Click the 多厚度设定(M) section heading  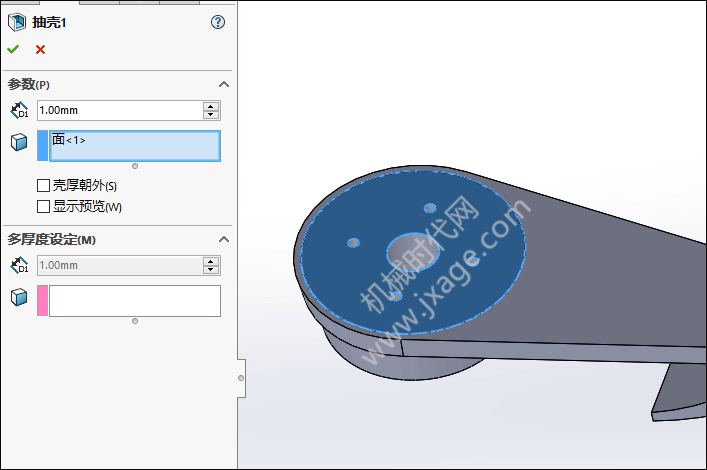click(x=51, y=239)
